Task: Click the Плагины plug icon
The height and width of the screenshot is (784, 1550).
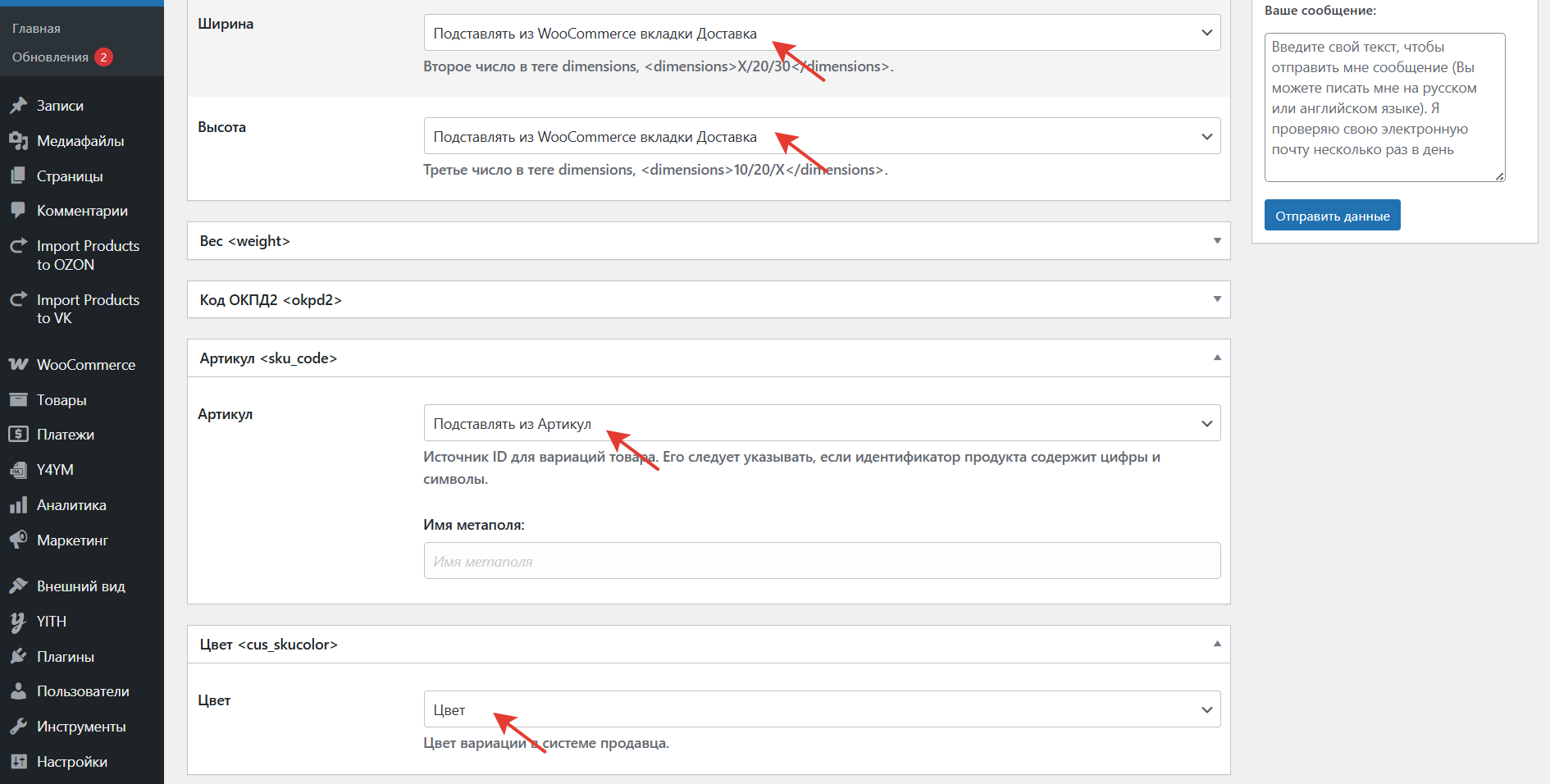Action: pyautogui.click(x=18, y=656)
